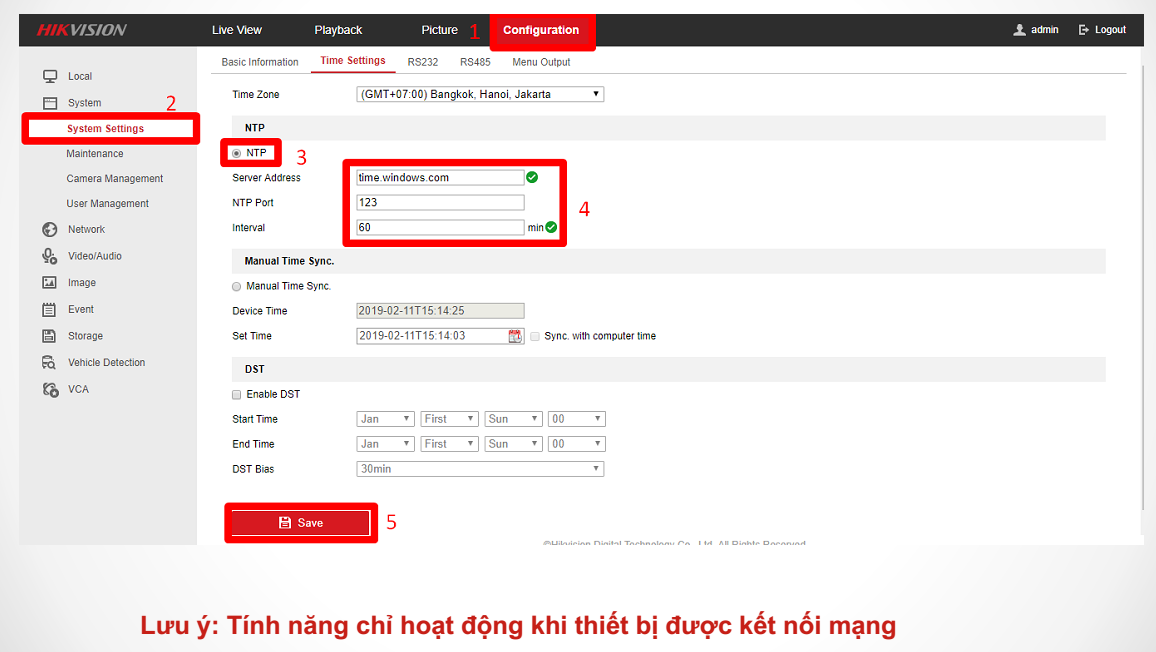Click Event label in sidebar
This screenshot has width=1156, height=652.
pos(81,309)
